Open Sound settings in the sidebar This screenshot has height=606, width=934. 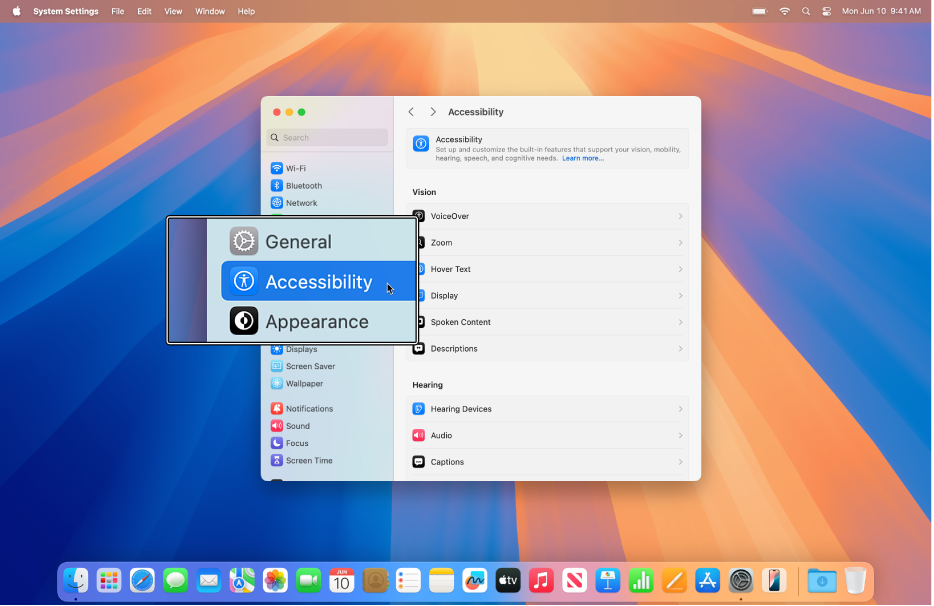point(295,425)
